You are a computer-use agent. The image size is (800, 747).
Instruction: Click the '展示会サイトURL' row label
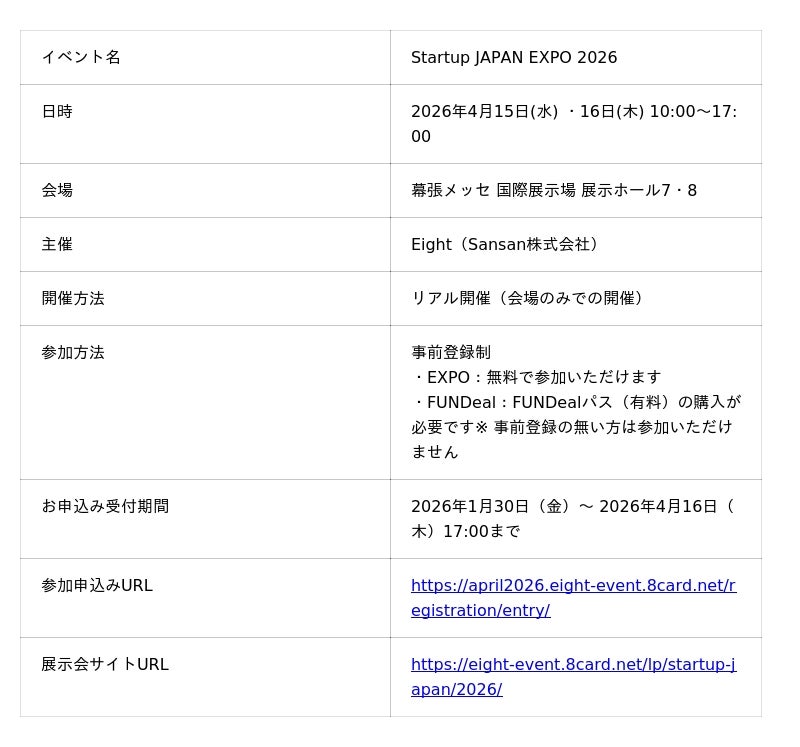tap(105, 664)
